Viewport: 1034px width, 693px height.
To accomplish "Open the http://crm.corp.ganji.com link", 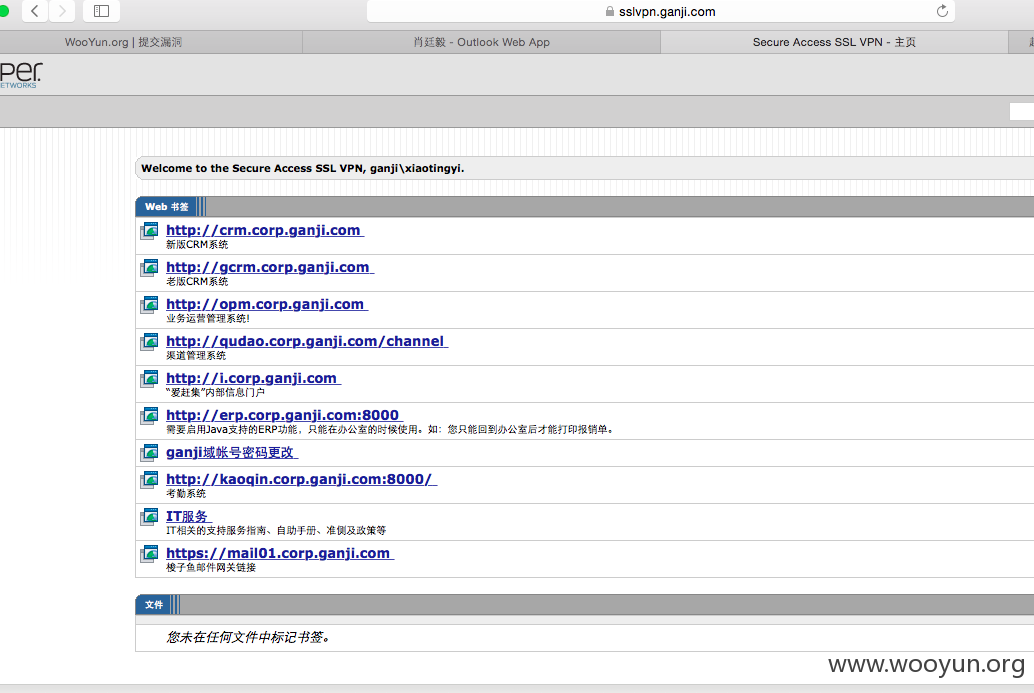I will (264, 230).
